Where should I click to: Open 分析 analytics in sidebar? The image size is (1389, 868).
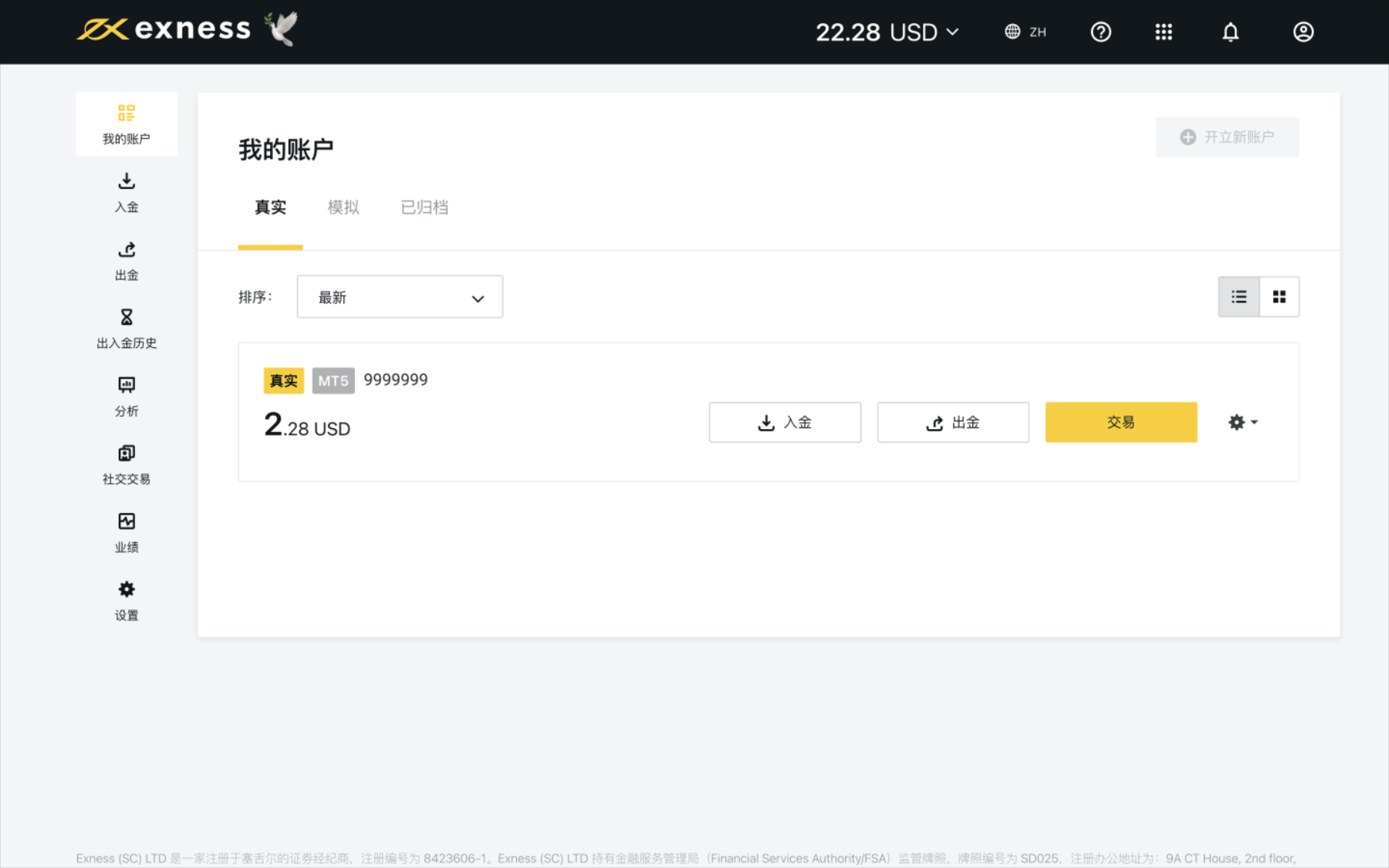click(127, 397)
